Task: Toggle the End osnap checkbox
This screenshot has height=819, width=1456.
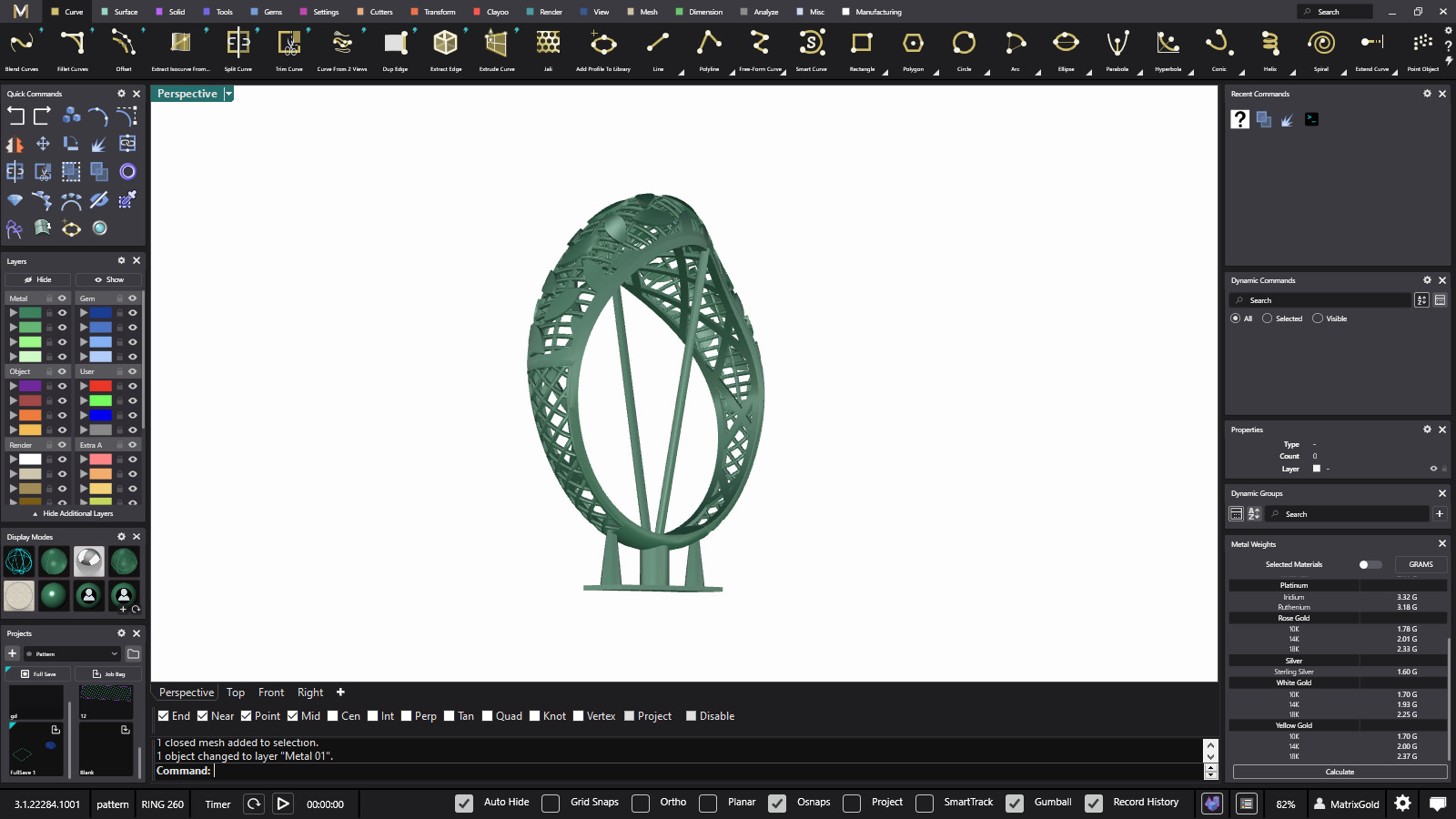Action: click(x=164, y=716)
